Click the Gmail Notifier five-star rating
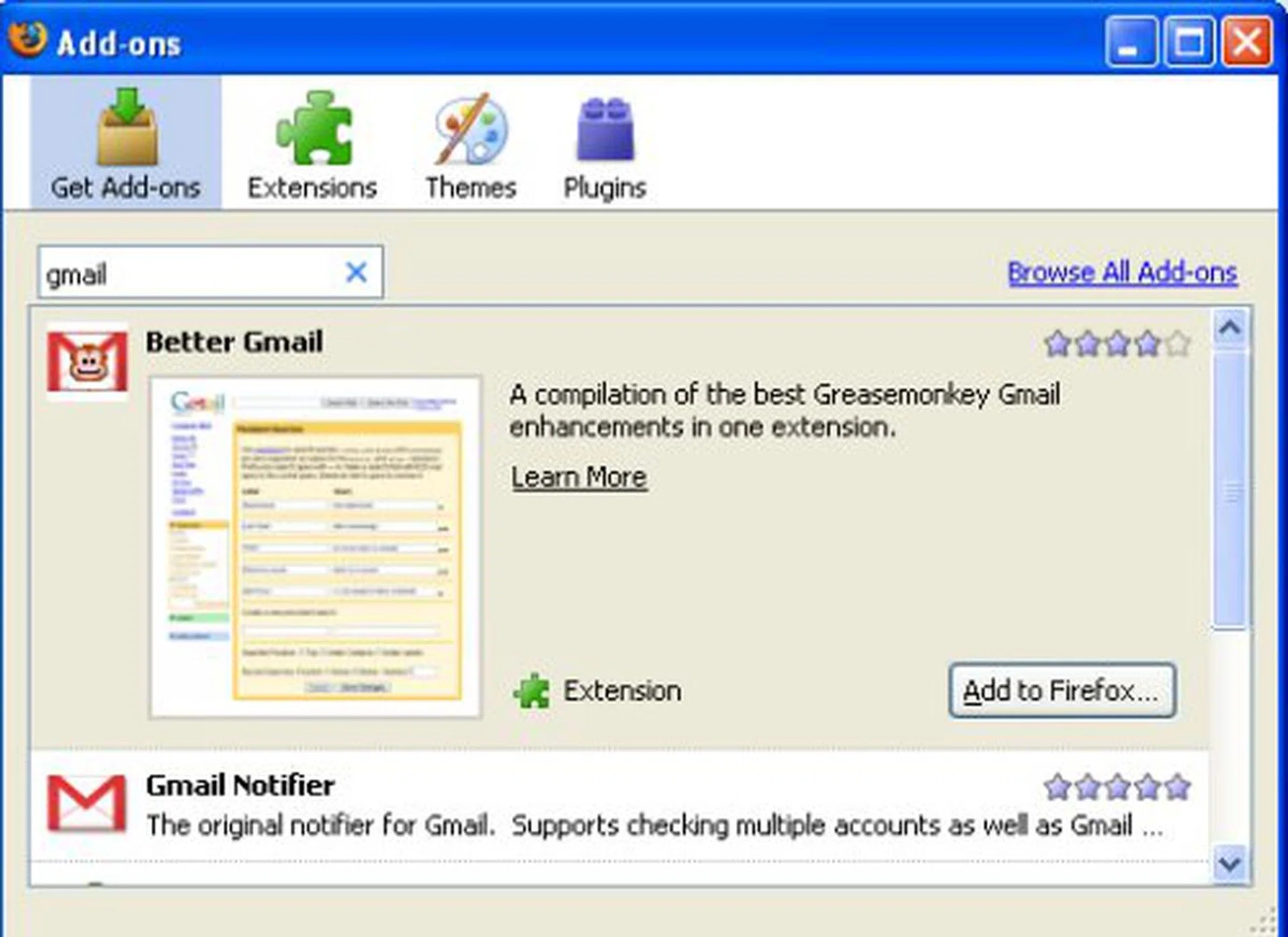 click(x=1117, y=787)
